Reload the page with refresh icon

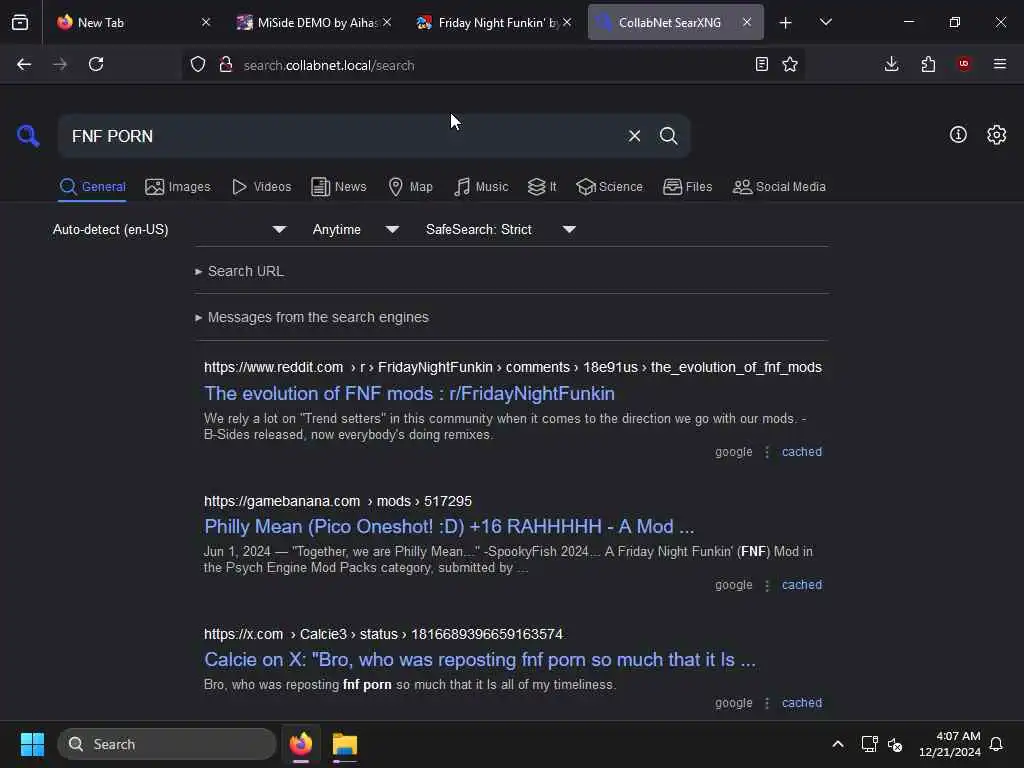click(x=96, y=64)
